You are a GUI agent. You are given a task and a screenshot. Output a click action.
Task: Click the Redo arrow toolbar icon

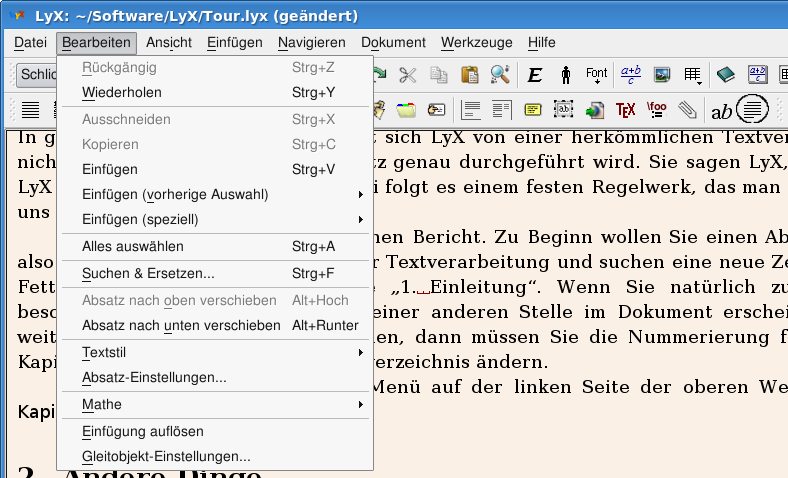coord(380,75)
